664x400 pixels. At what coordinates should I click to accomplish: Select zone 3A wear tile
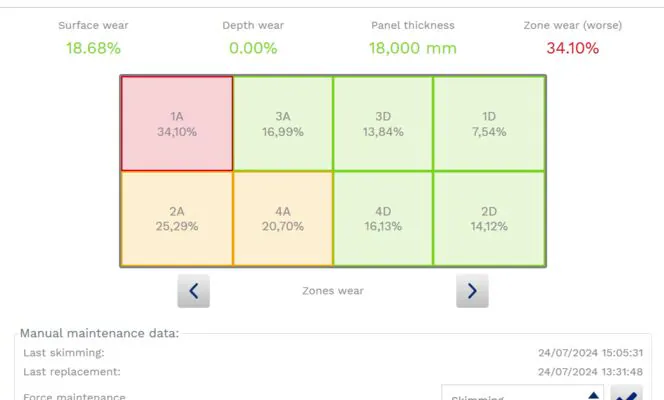point(283,124)
